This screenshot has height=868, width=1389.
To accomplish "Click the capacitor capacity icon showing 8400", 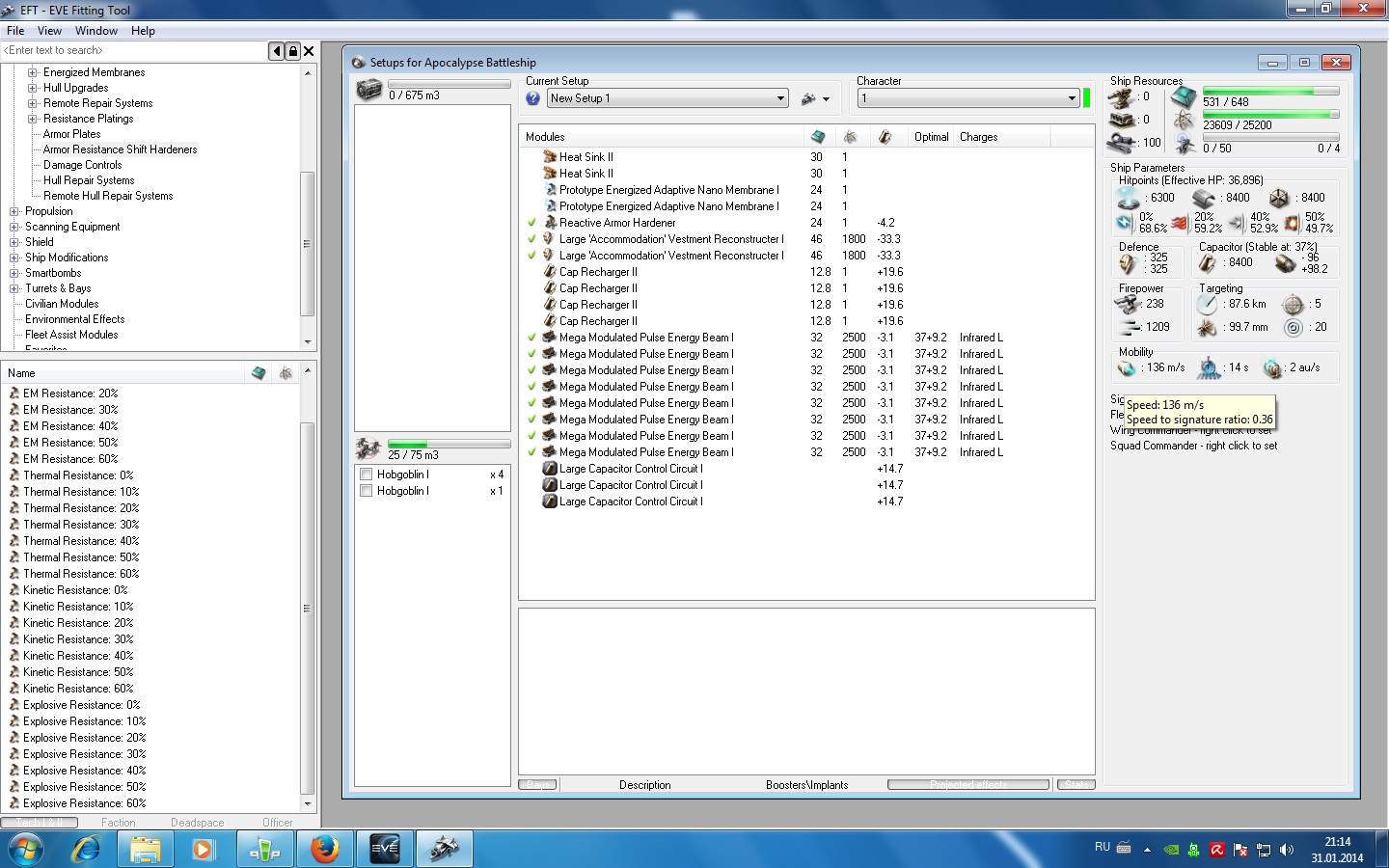I will pos(1207,262).
